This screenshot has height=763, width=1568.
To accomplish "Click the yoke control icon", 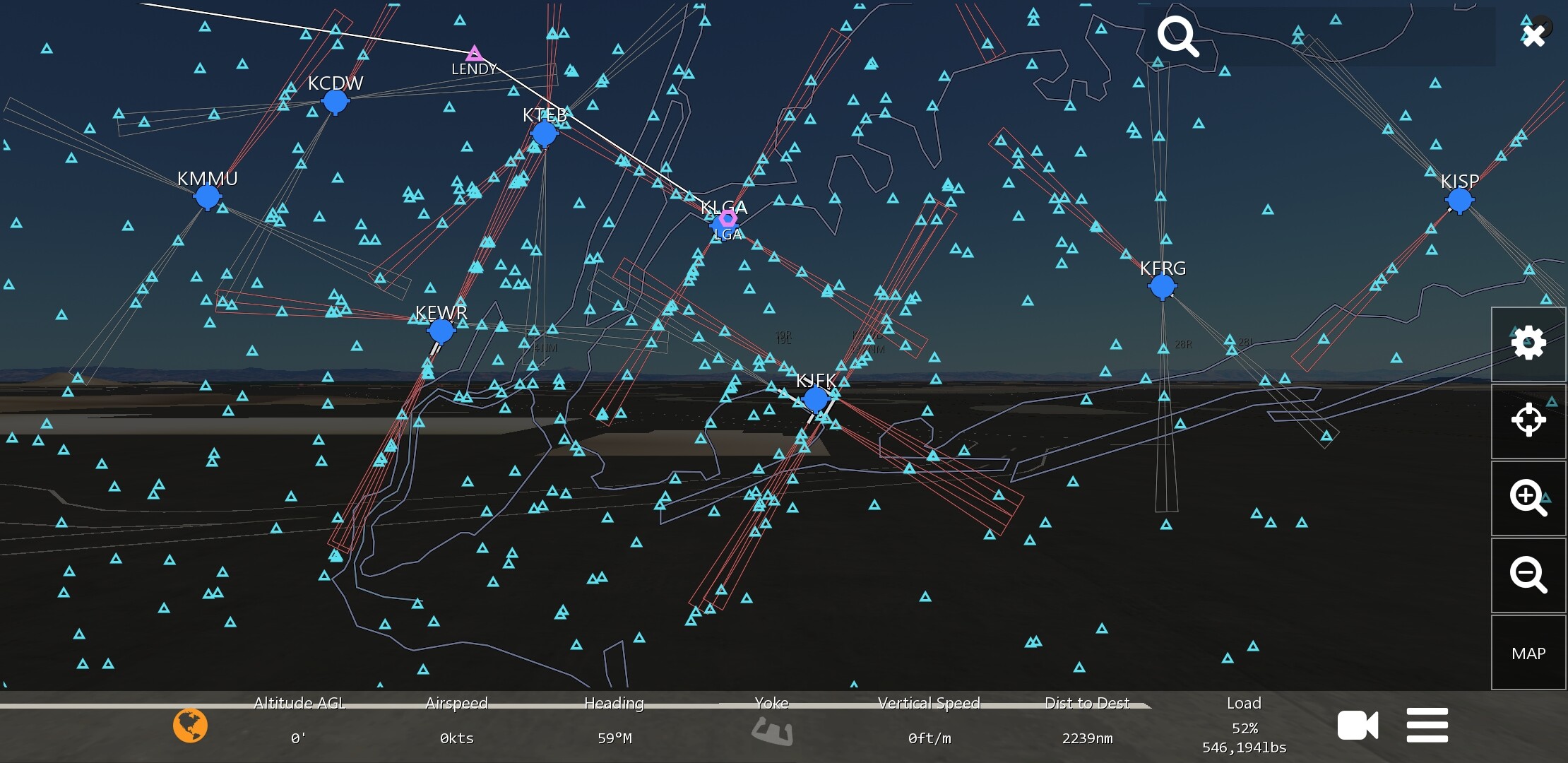I will (x=771, y=731).
